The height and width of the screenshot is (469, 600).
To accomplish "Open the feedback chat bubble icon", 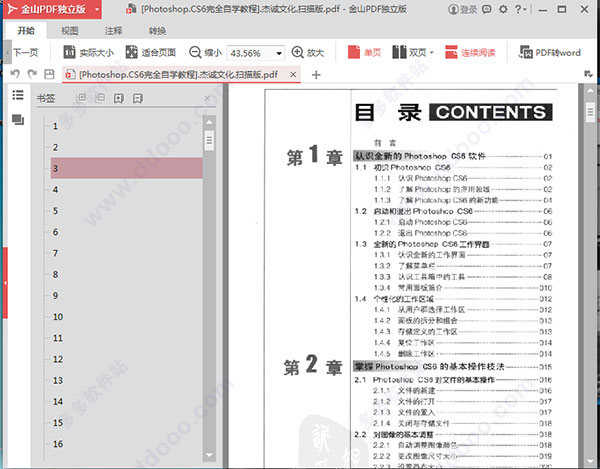I will point(487,9).
